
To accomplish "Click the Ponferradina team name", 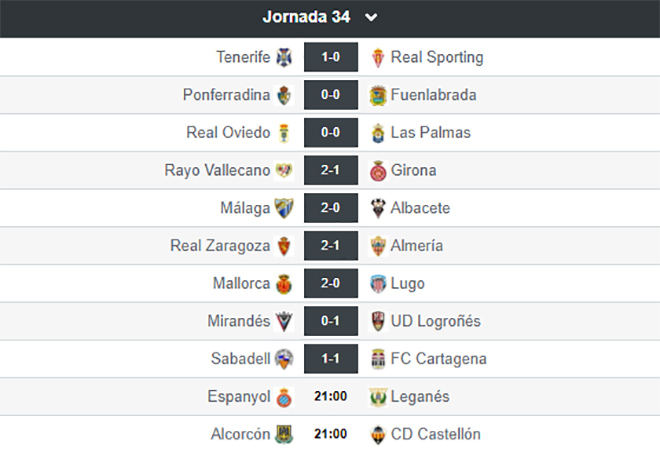I will [x=226, y=95].
